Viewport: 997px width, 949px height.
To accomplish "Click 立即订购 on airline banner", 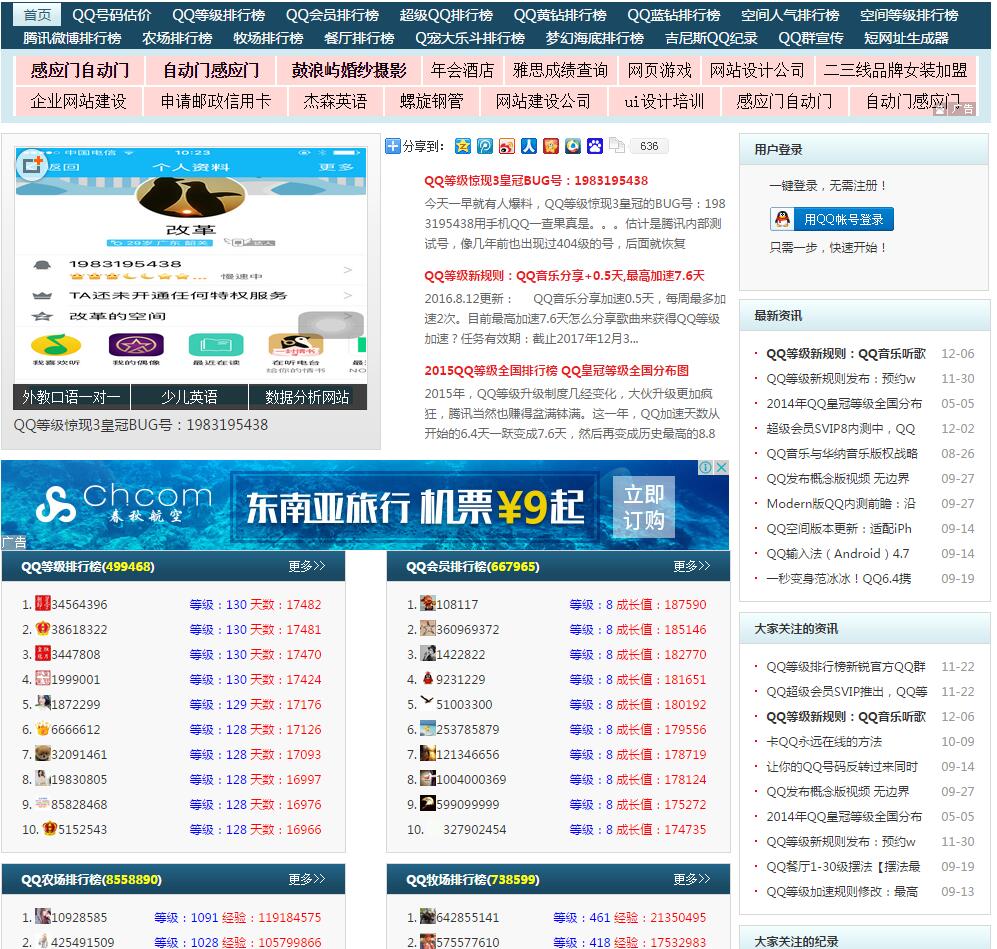I will (x=643, y=507).
